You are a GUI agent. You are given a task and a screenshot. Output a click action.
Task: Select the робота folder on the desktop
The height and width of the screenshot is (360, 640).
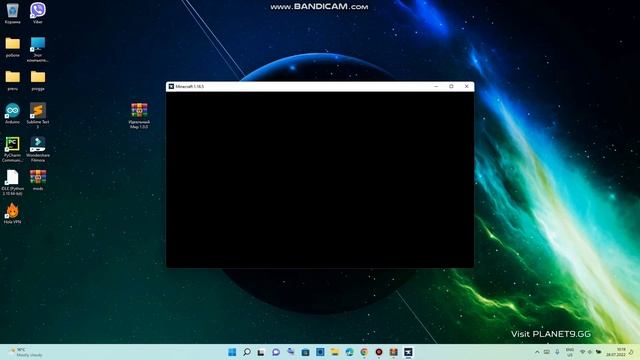tap(13, 47)
